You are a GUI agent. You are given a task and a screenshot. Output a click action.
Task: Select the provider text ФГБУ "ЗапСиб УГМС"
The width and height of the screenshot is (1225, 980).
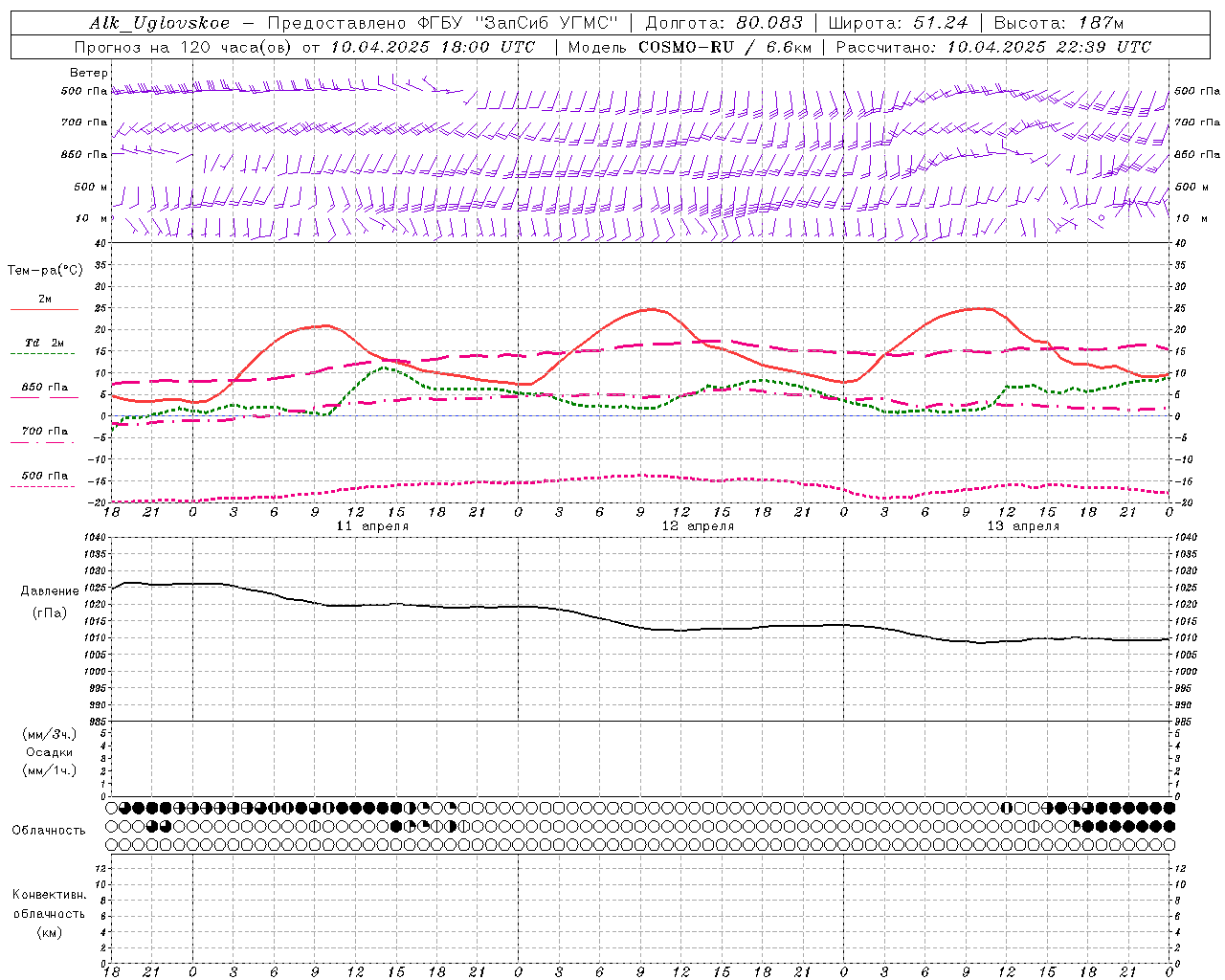(518, 23)
